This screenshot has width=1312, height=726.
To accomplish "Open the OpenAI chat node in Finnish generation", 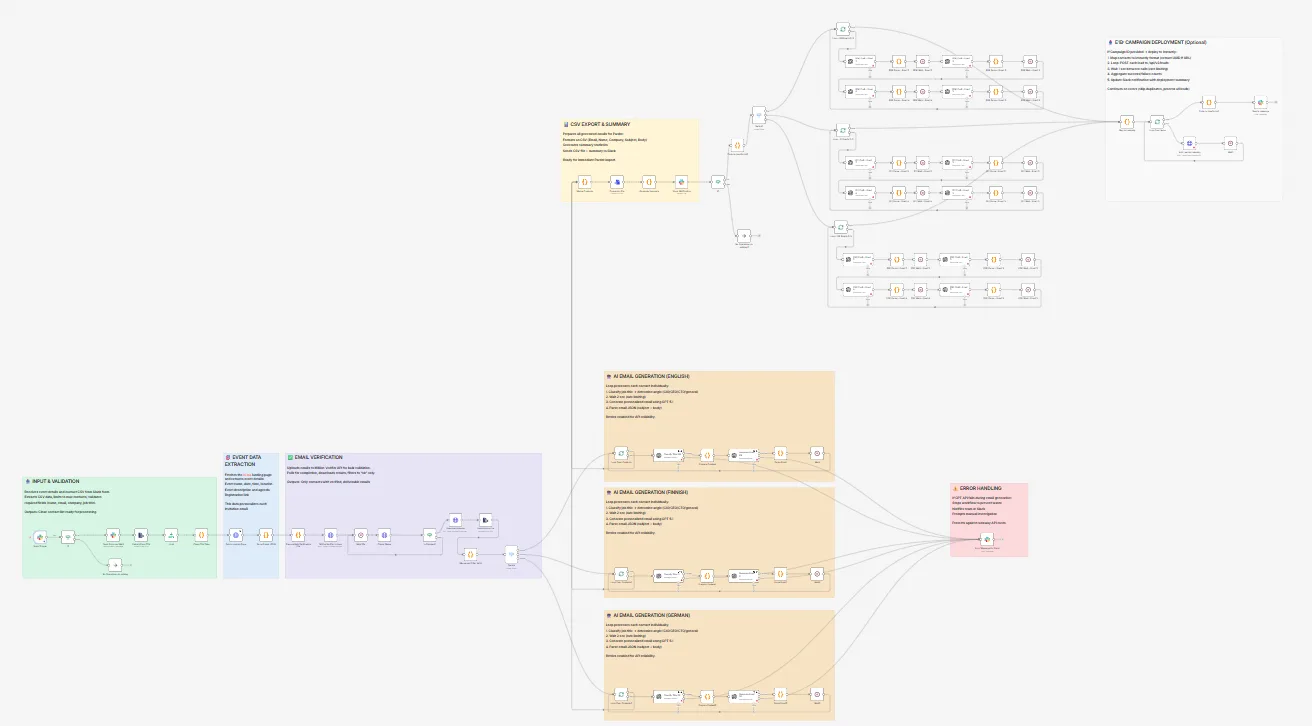I will (x=669, y=574).
